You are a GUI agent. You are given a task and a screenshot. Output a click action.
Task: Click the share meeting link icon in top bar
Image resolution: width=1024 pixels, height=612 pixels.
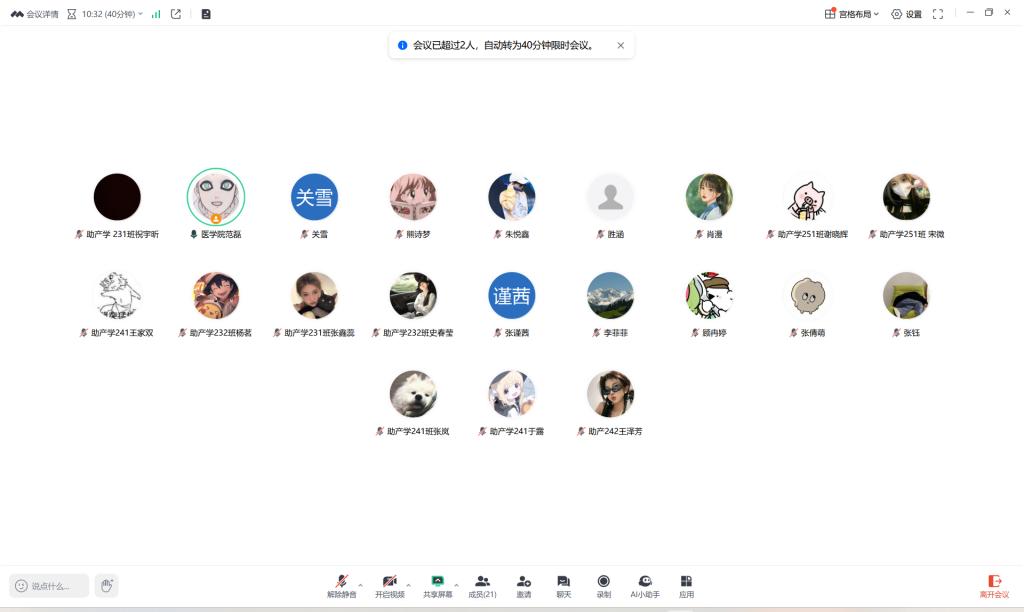(x=176, y=14)
